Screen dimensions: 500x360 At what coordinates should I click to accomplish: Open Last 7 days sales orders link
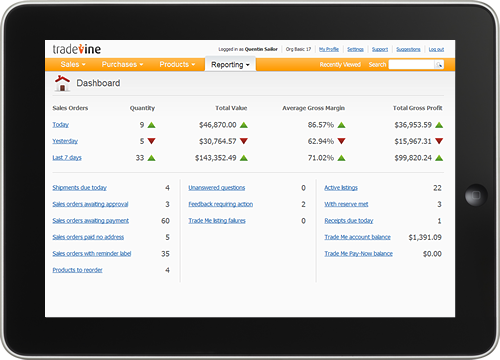pyautogui.click(x=67, y=158)
